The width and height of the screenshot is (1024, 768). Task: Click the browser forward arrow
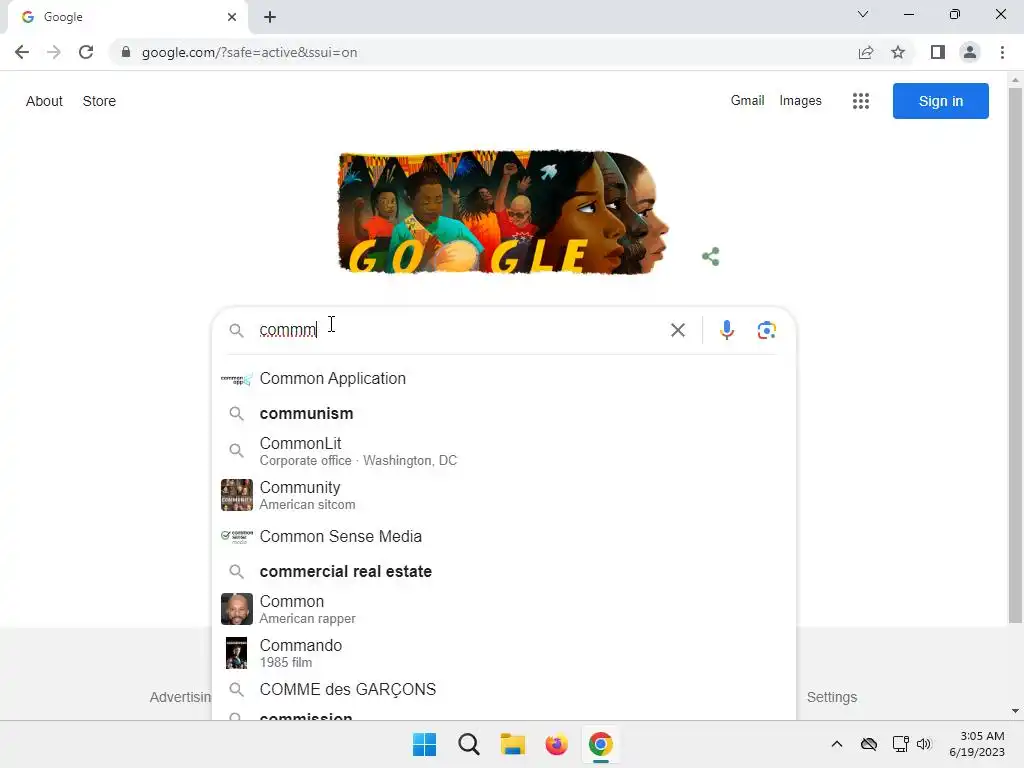pyautogui.click(x=54, y=52)
